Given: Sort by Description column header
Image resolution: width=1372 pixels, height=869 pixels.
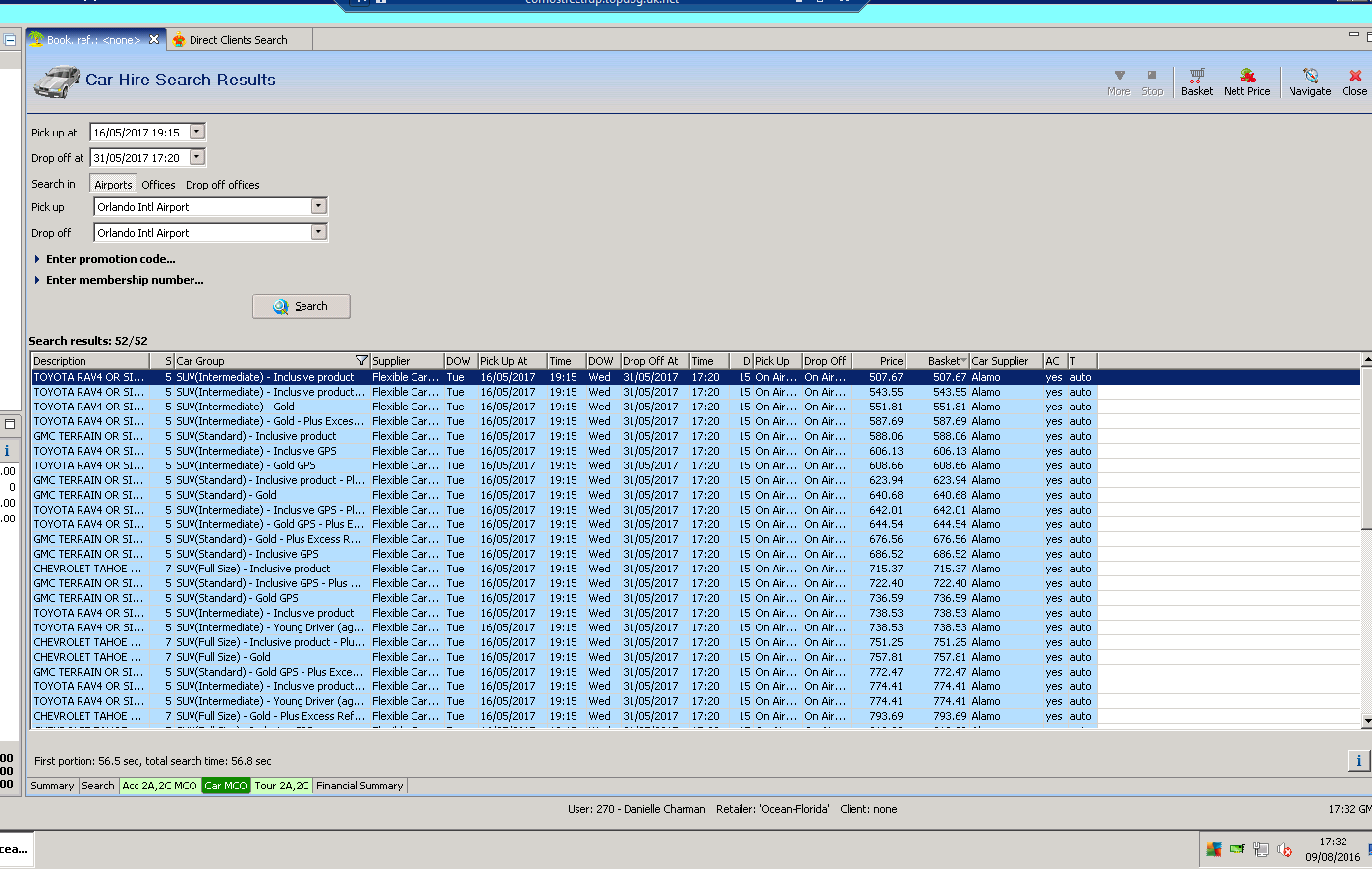Looking at the screenshot, I should tap(90, 361).
